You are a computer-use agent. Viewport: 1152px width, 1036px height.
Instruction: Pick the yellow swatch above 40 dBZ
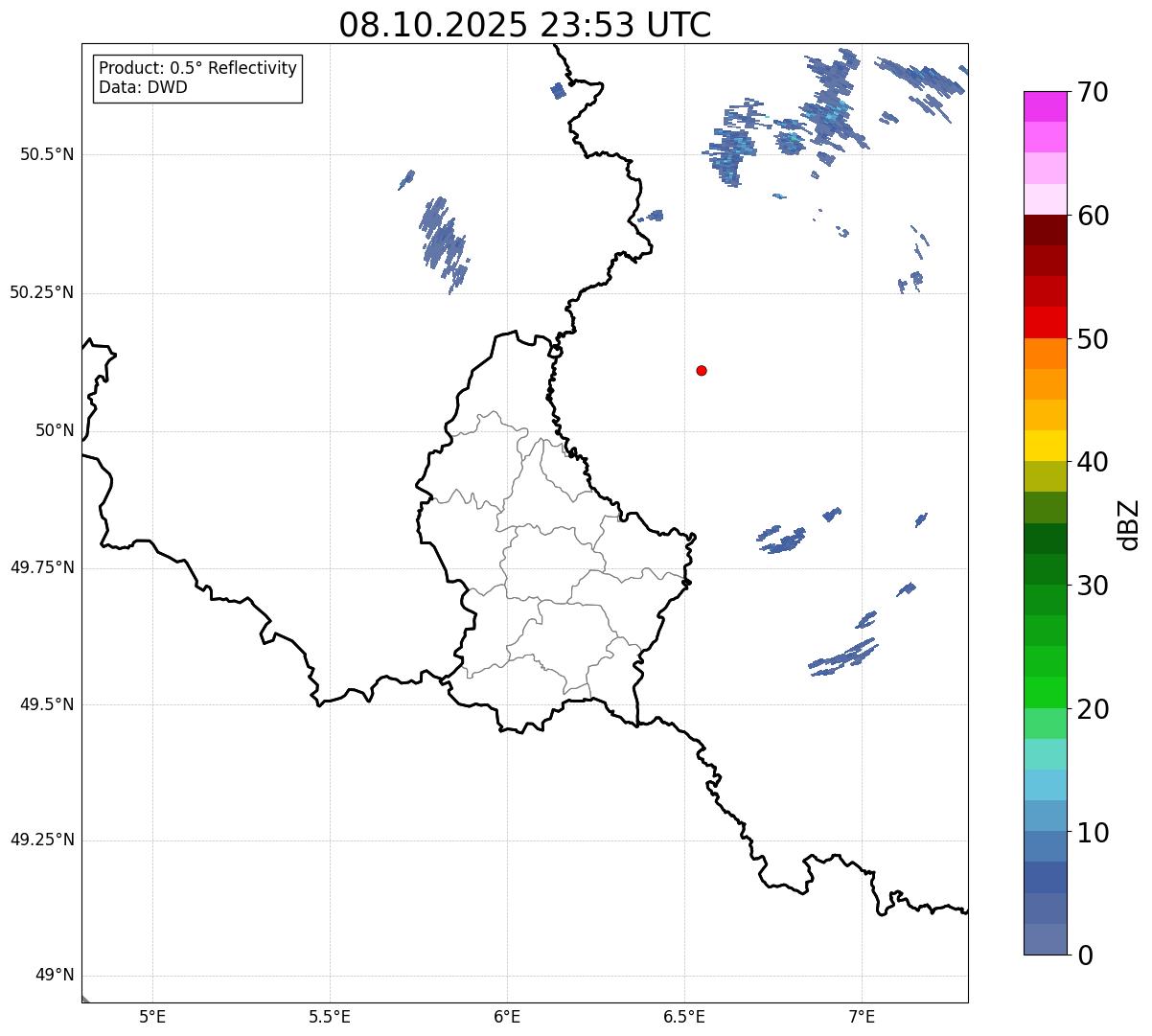coord(1045,447)
